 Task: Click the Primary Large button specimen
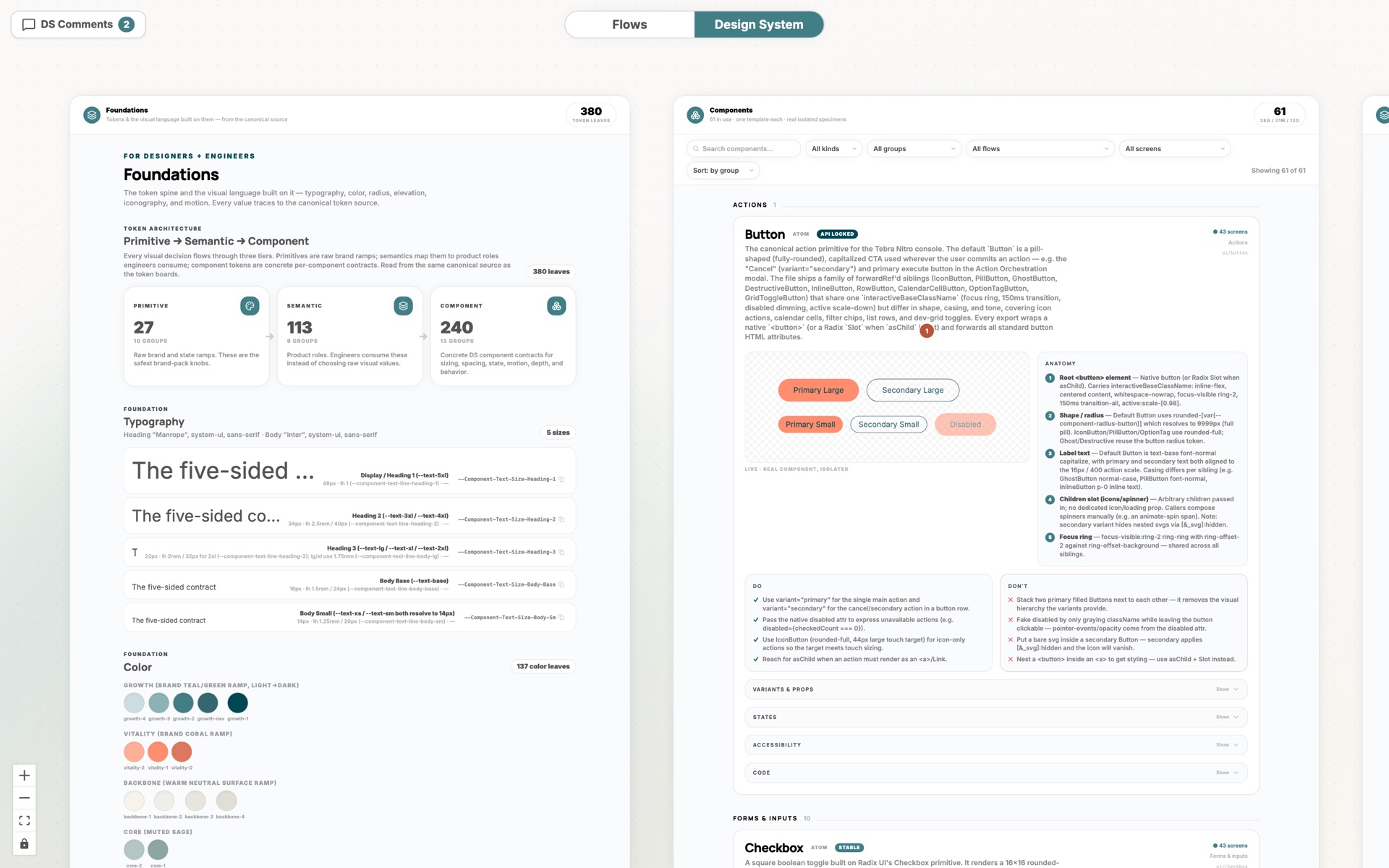pos(818,390)
